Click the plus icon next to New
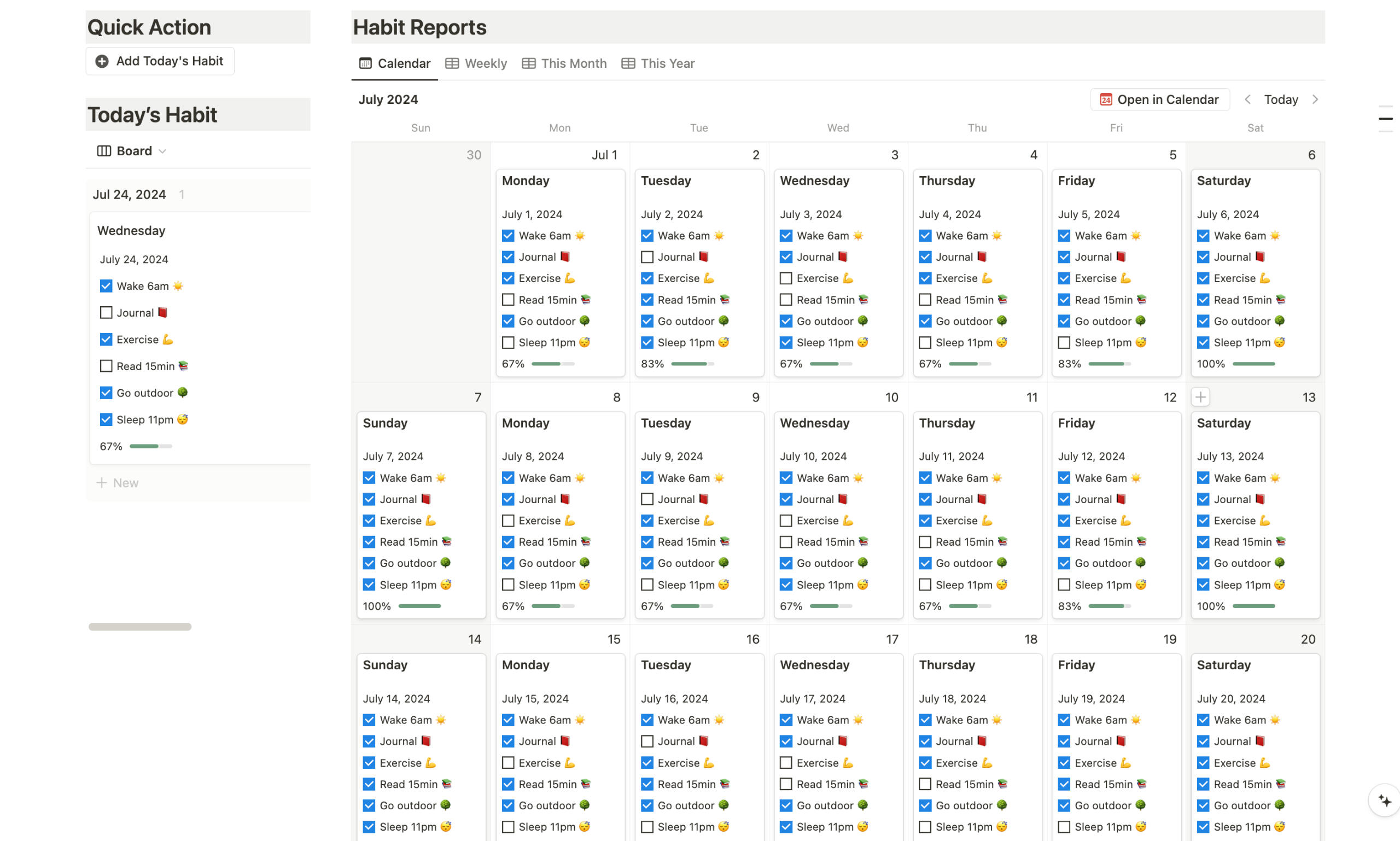Screen dimensions: 1400x841 tap(102, 483)
